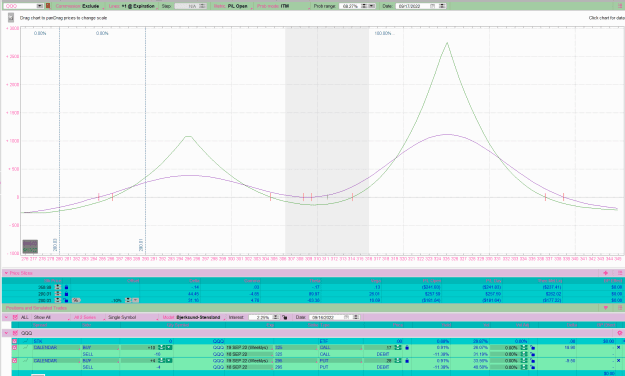Open the All 2 Series dropdown
This screenshot has height=376, width=625.
tap(88, 317)
